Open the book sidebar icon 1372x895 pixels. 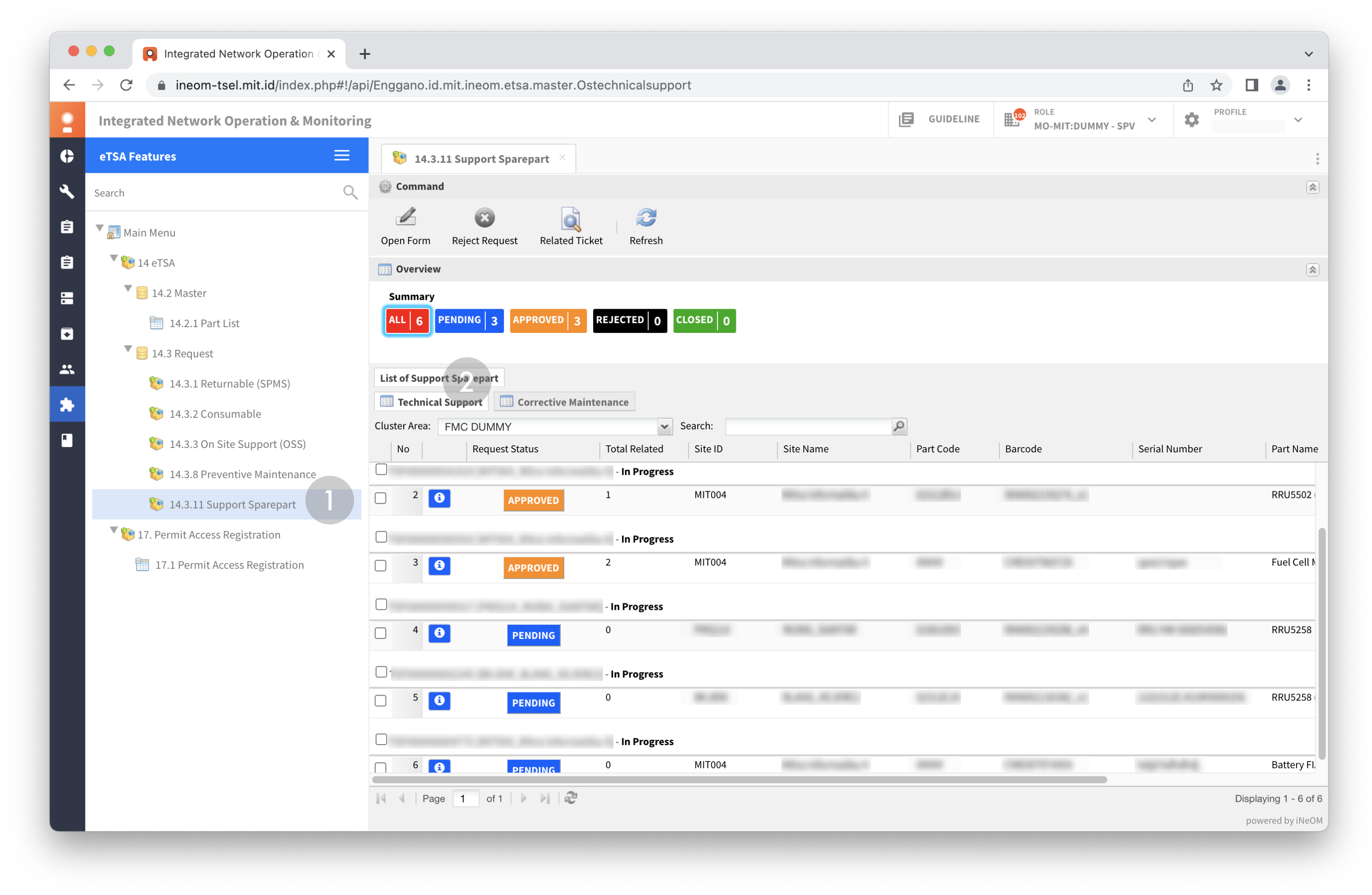click(67, 440)
